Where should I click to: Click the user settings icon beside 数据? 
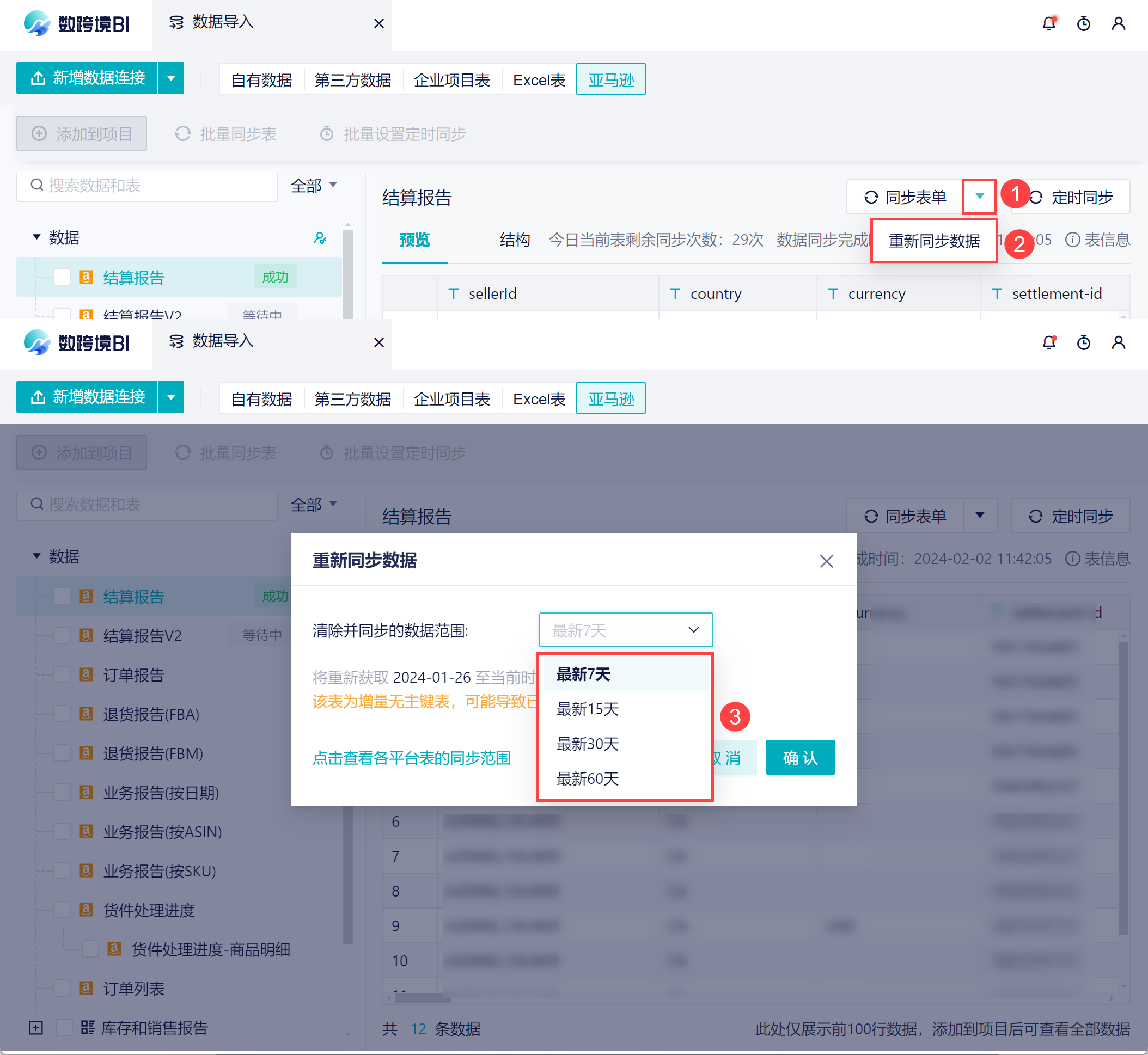click(320, 238)
